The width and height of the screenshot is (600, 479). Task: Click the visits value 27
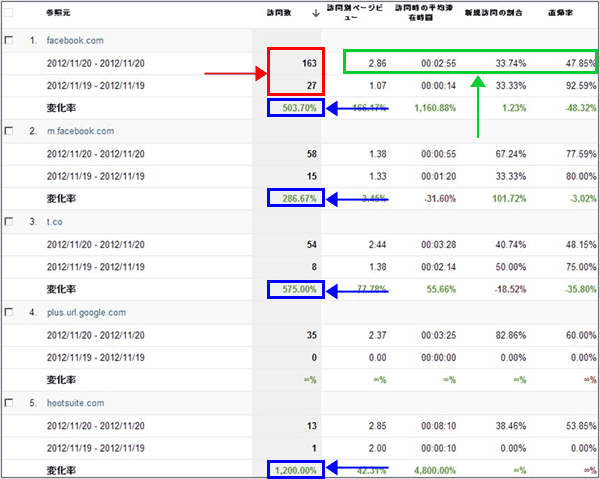(x=311, y=85)
